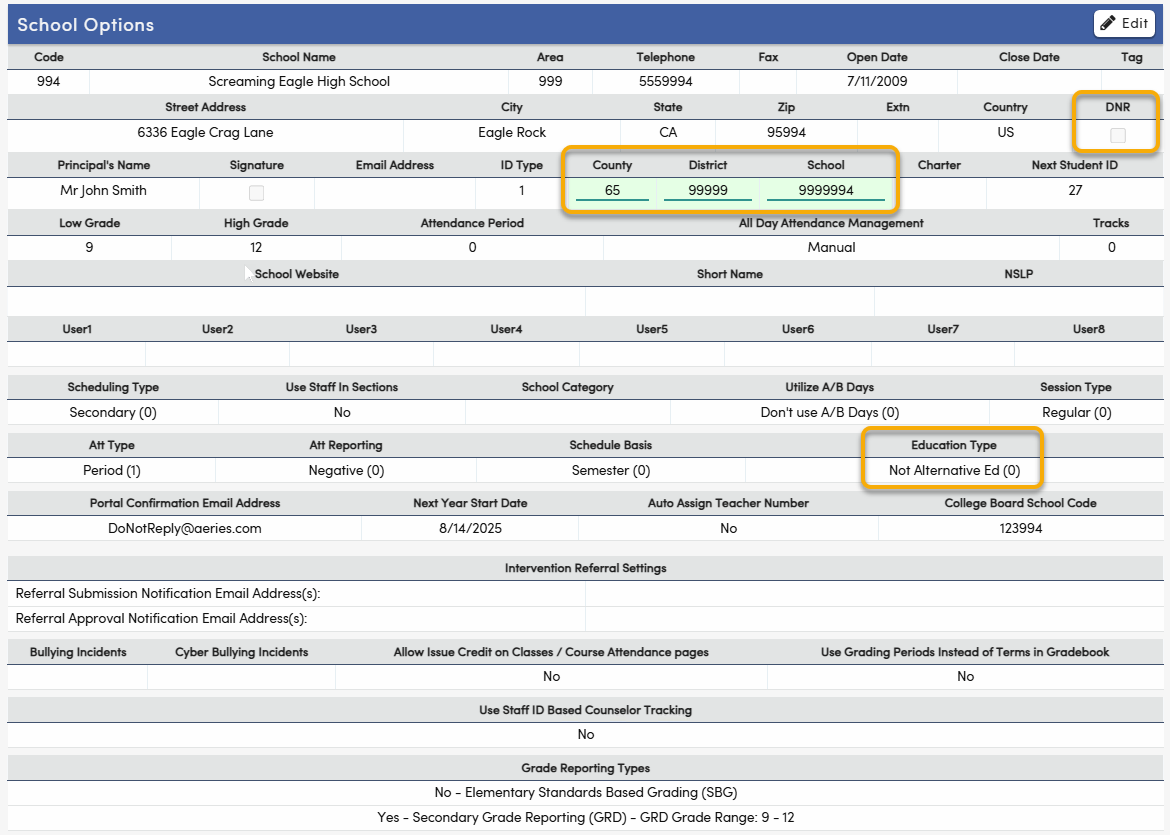This screenshot has height=835, width=1170.
Task: Click Att Reporting value Negative (0)
Action: (346, 471)
